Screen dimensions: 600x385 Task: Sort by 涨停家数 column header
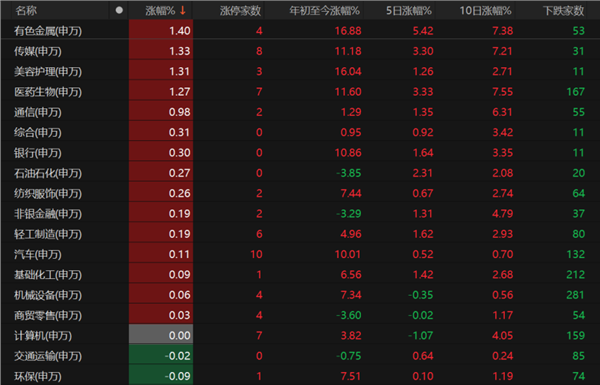point(240,11)
